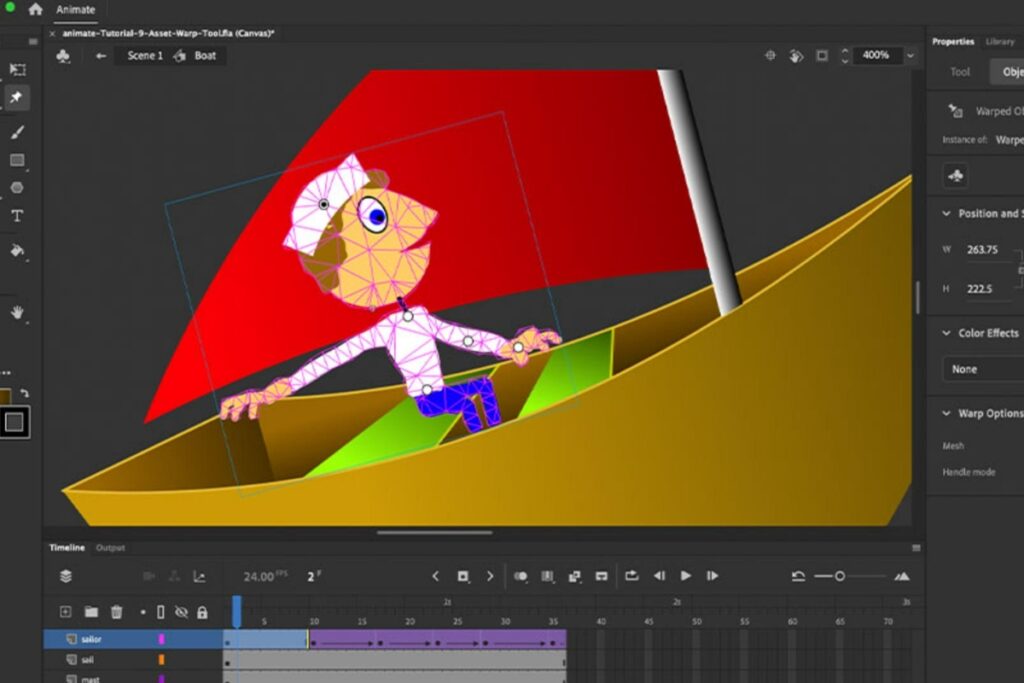
Task: Toggle outlines for all layers
Action: click(x=161, y=612)
